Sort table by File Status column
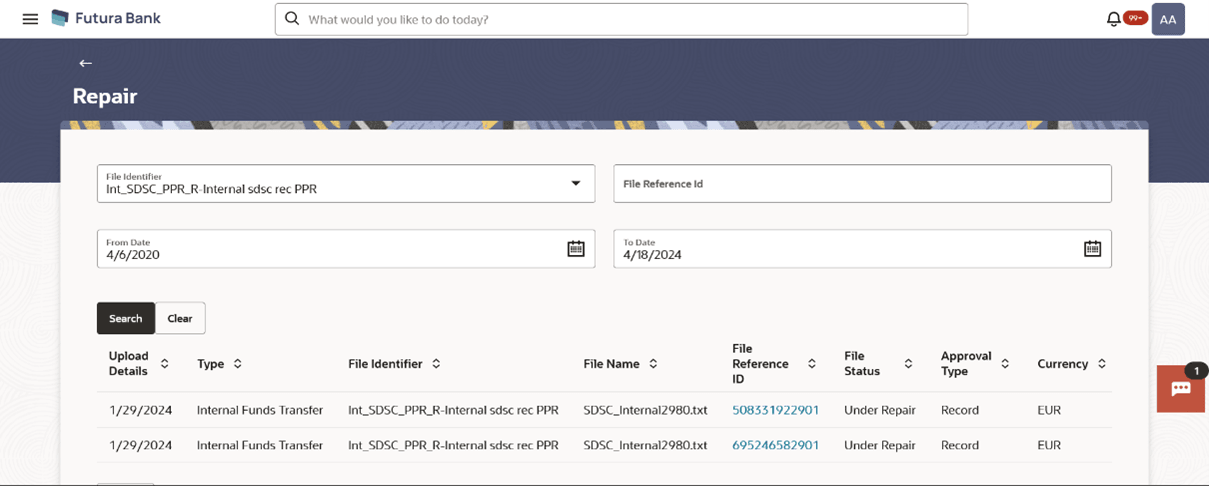Viewport: 1209px width, 486px height. (x=908, y=364)
